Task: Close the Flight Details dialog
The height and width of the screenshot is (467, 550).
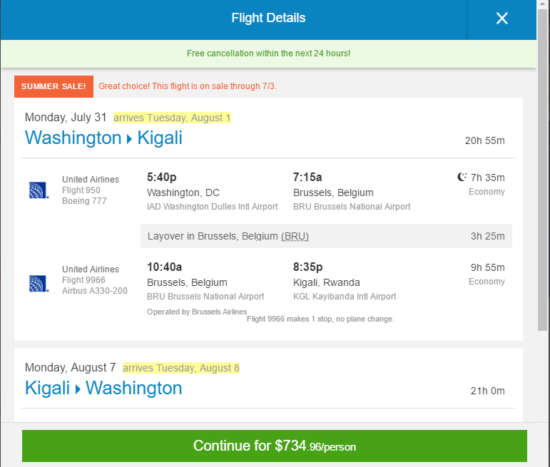Action: [x=502, y=18]
